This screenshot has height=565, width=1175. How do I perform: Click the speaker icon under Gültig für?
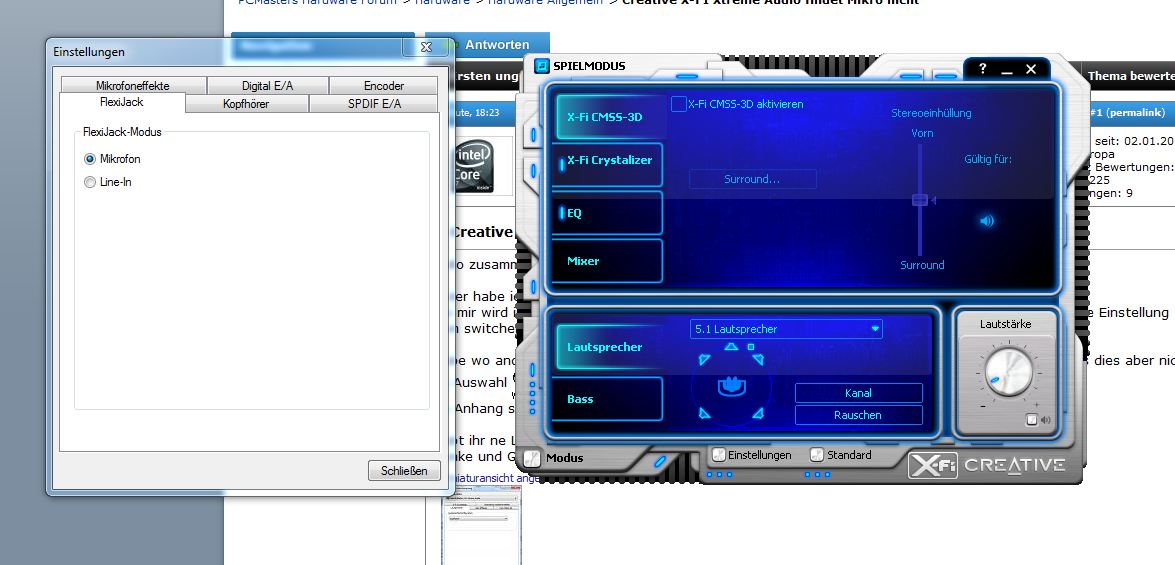tap(987, 221)
